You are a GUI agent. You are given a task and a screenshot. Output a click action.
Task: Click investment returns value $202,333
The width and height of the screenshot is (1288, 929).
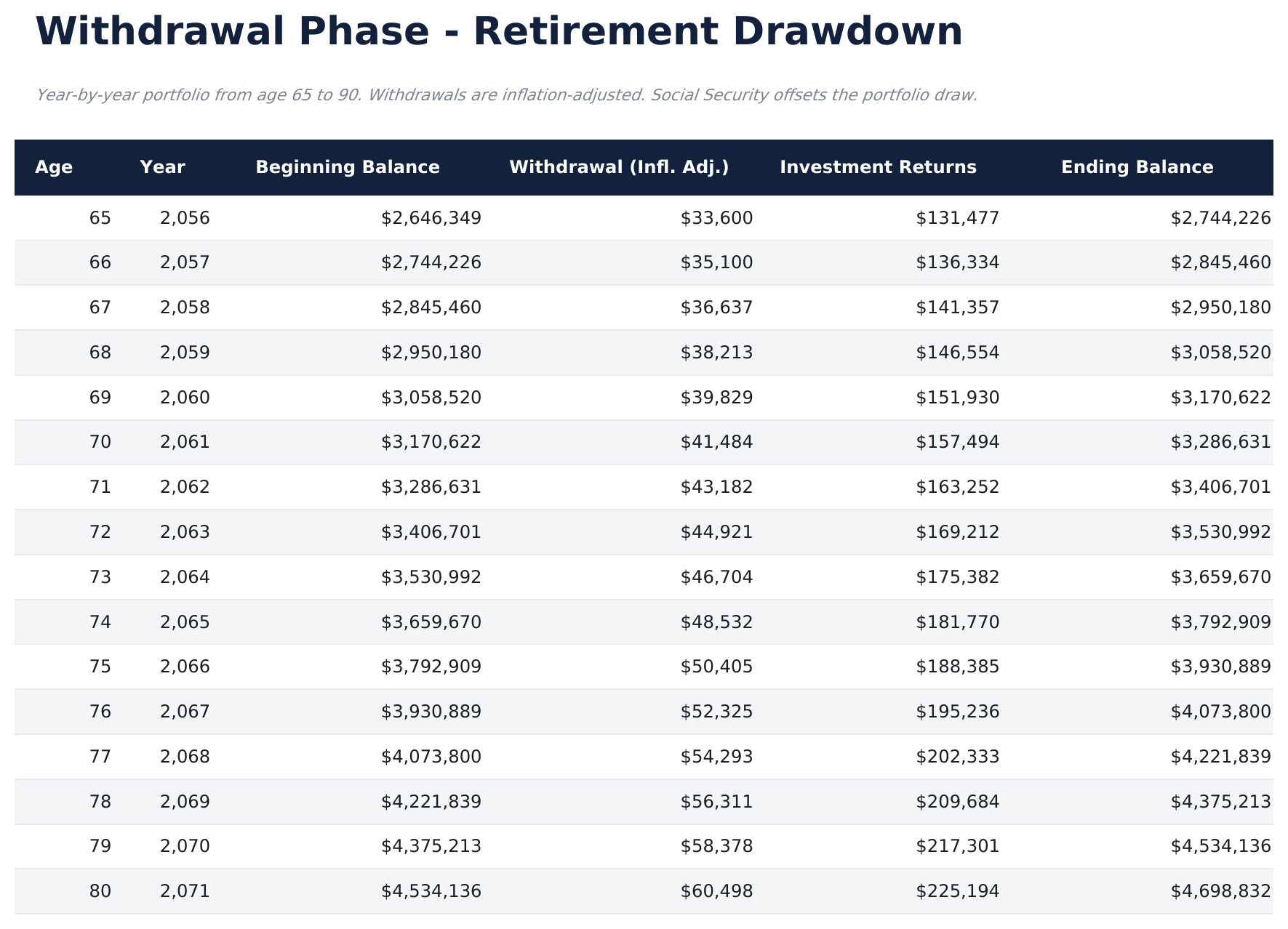pyautogui.click(x=957, y=757)
